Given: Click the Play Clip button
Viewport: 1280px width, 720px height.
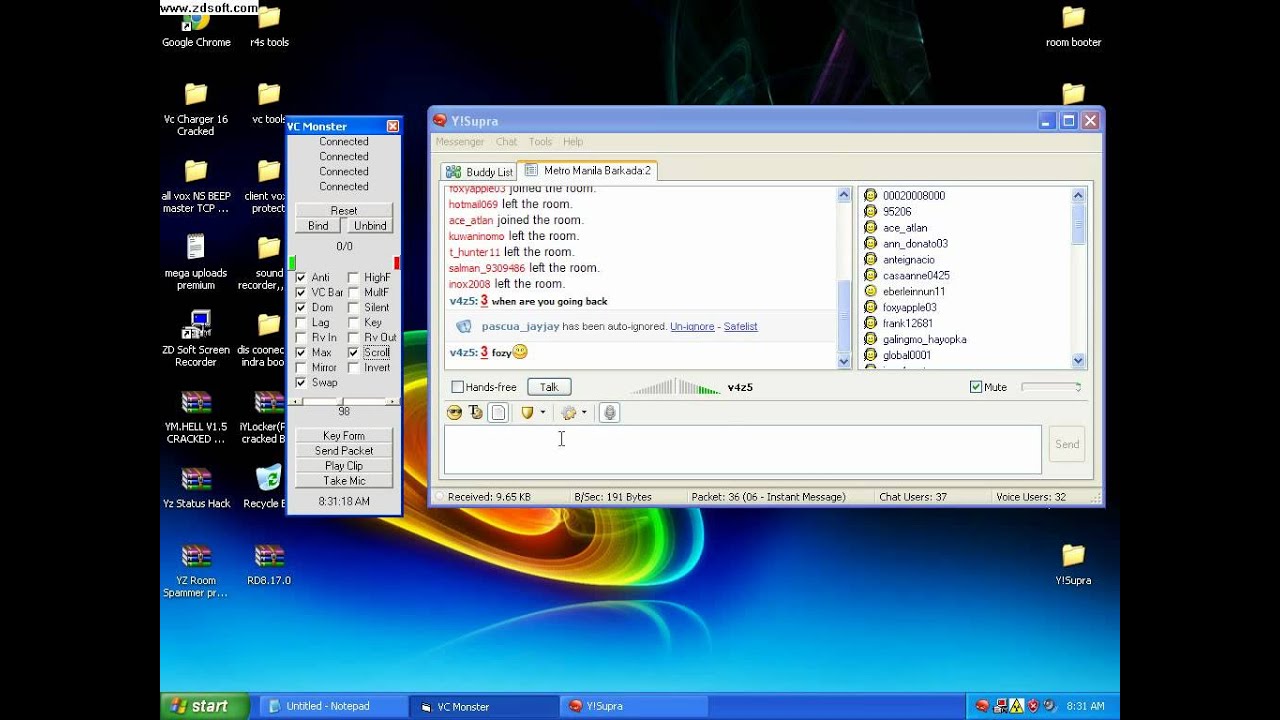Looking at the screenshot, I should 344,466.
